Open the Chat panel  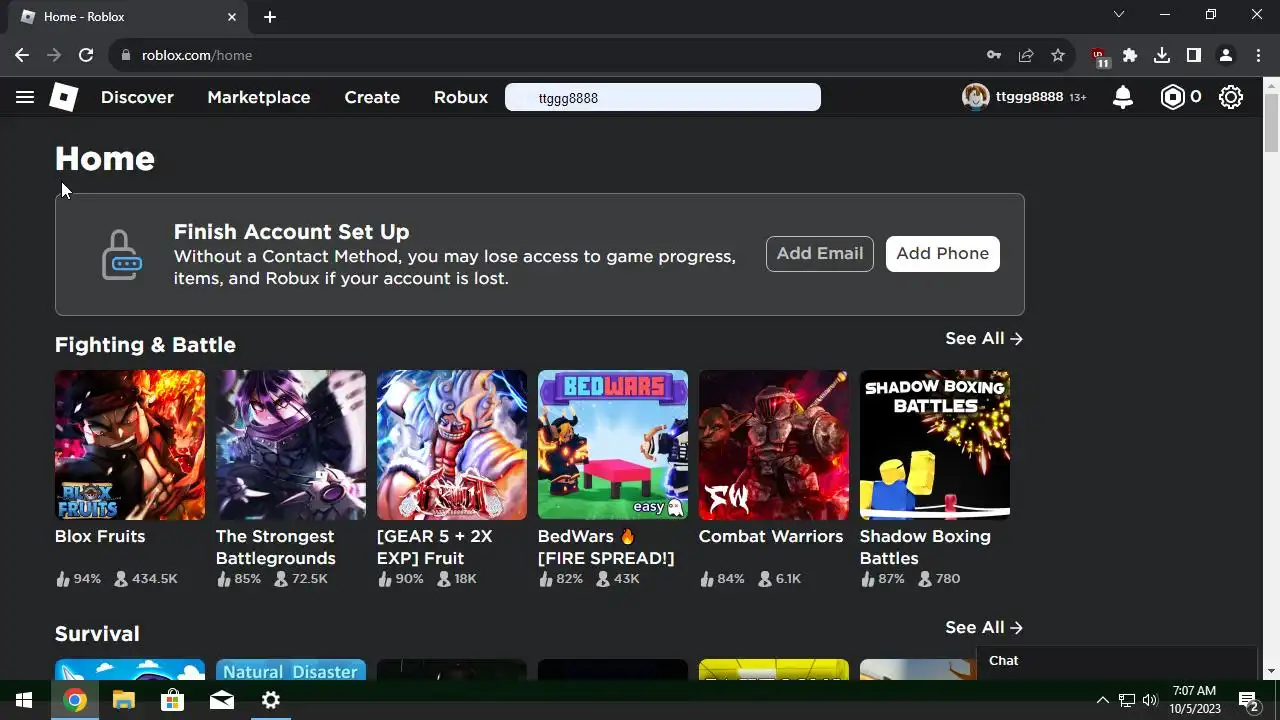tap(1116, 661)
